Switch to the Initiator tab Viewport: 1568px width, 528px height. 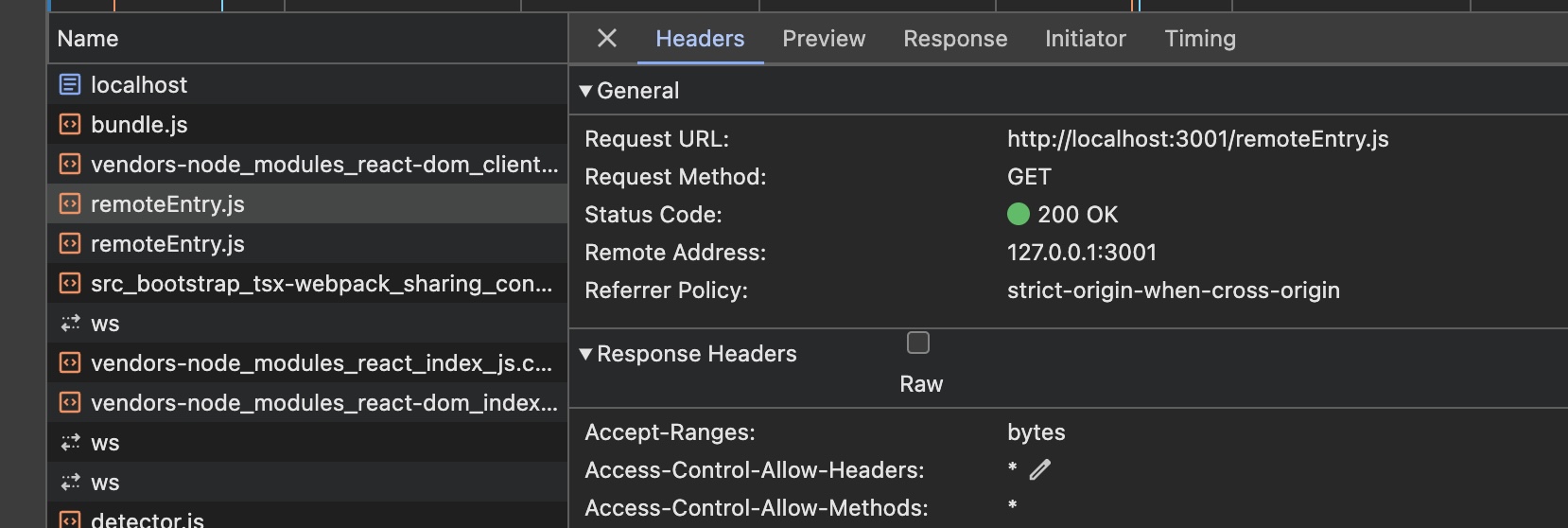coord(1086,39)
